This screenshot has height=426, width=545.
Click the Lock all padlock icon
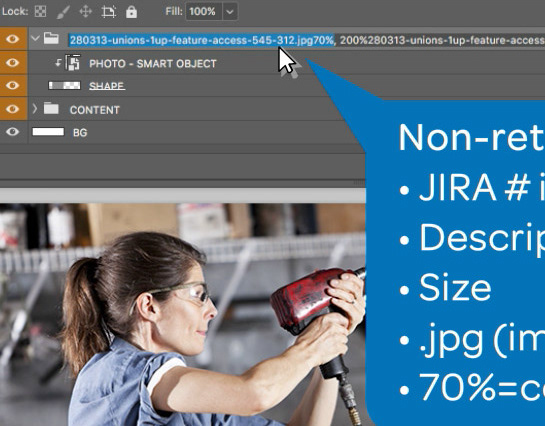(x=131, y=12)
